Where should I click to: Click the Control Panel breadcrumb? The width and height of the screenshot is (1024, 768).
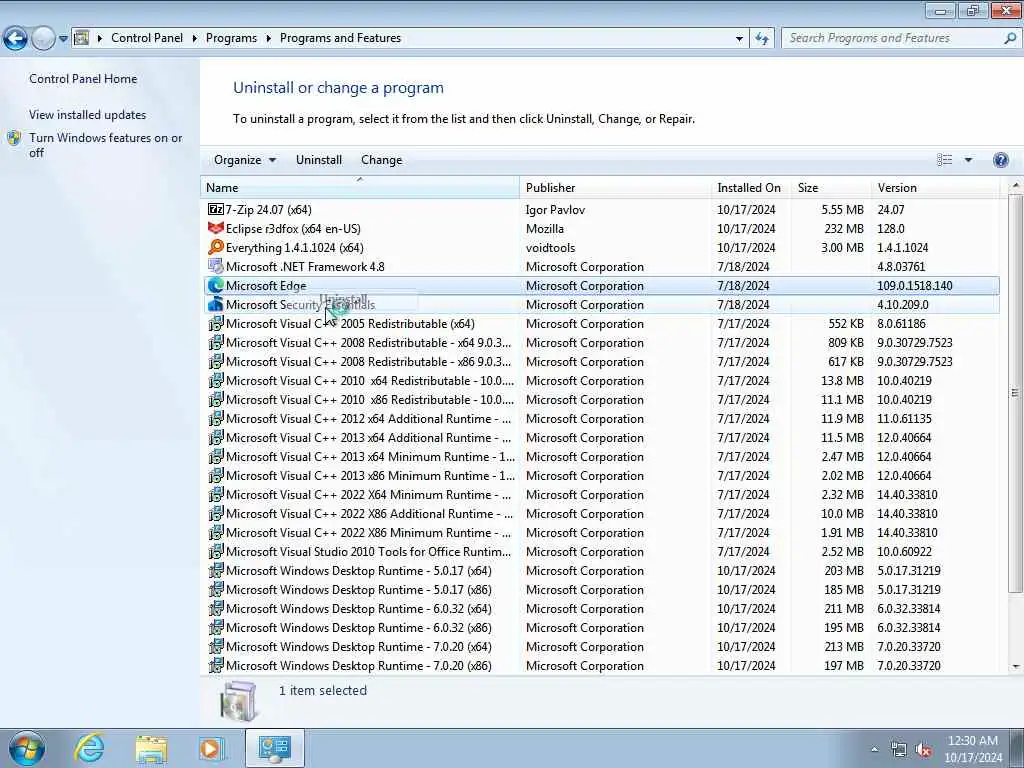[147, 38]
